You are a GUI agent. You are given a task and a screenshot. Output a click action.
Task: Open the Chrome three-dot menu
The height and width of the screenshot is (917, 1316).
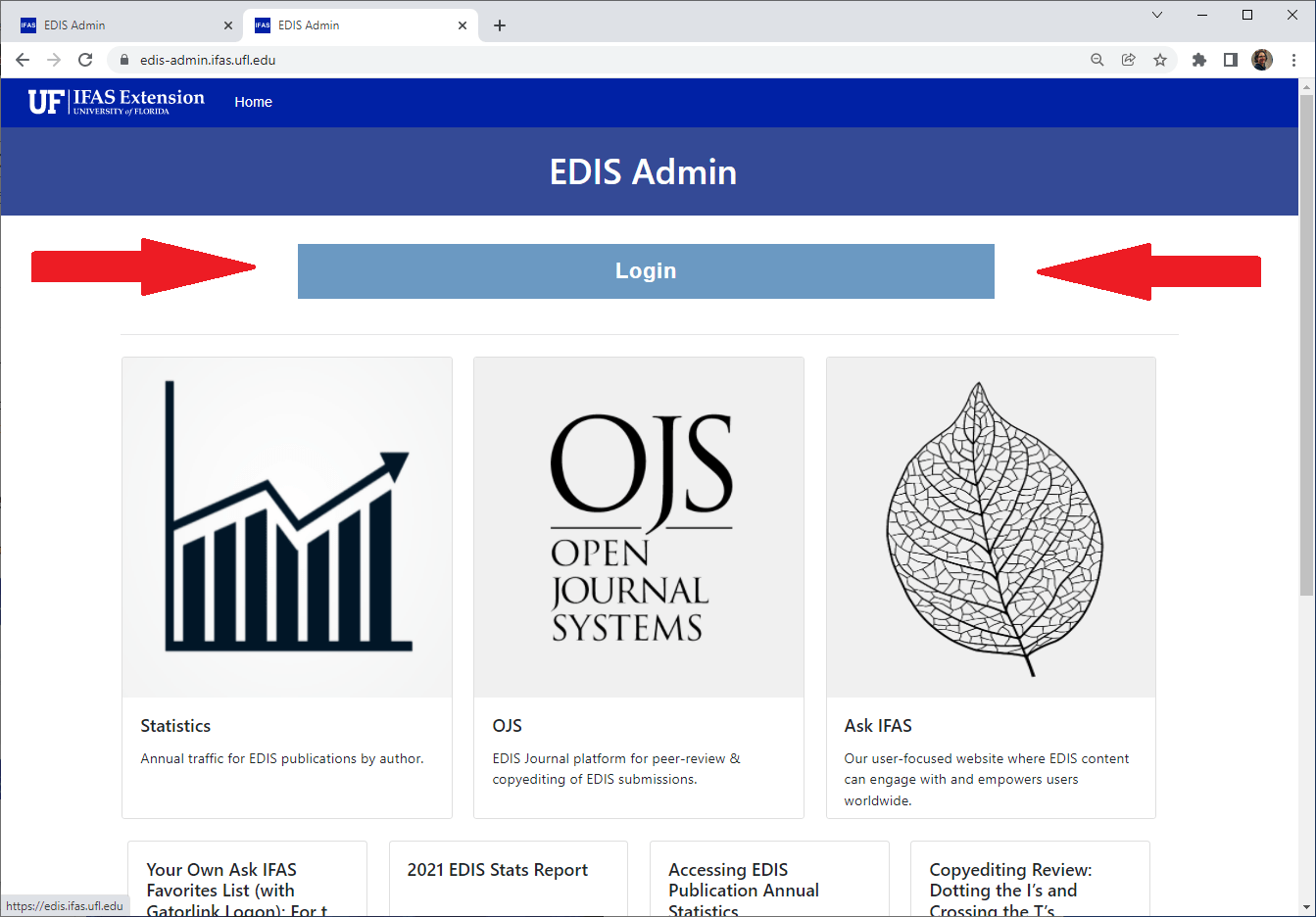pos(1294,60)
